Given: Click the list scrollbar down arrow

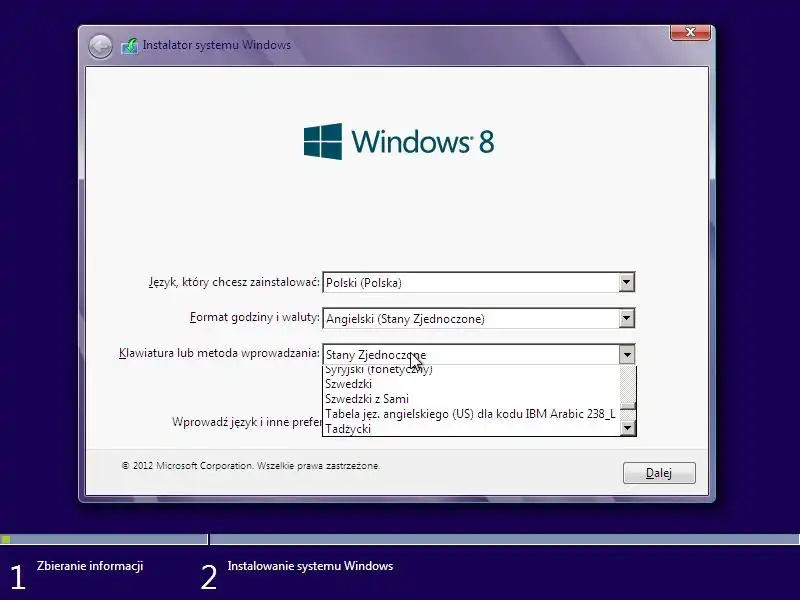Looking at the screenshot, I should click(628, 428).
